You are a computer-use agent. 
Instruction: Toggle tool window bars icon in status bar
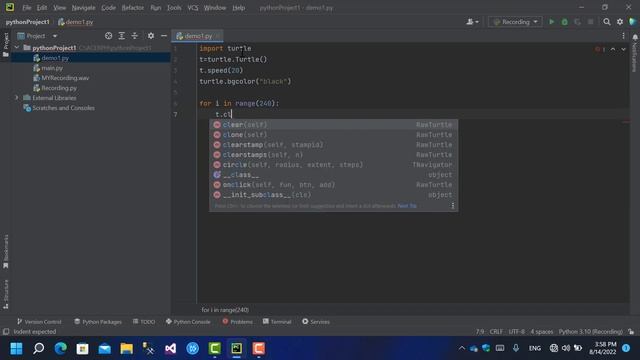click(6, 332)
